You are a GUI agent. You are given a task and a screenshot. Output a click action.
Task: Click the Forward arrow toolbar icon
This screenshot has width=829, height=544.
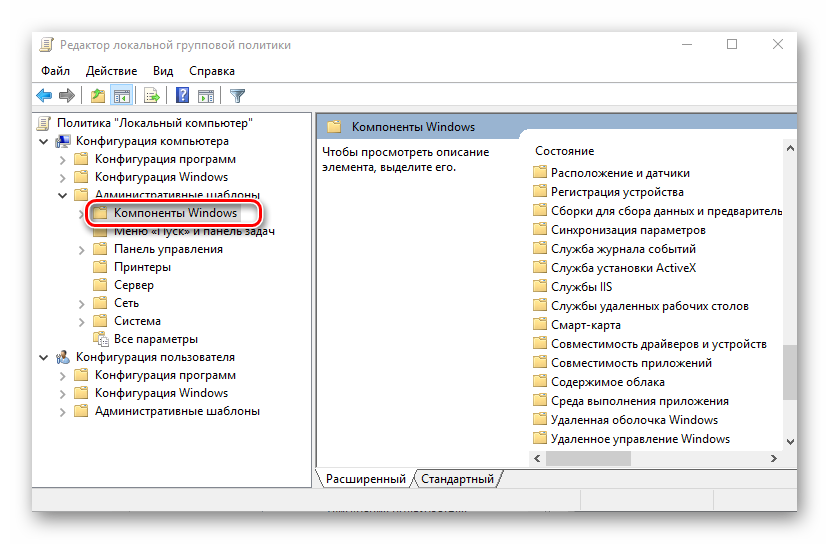tap(67, 96)
